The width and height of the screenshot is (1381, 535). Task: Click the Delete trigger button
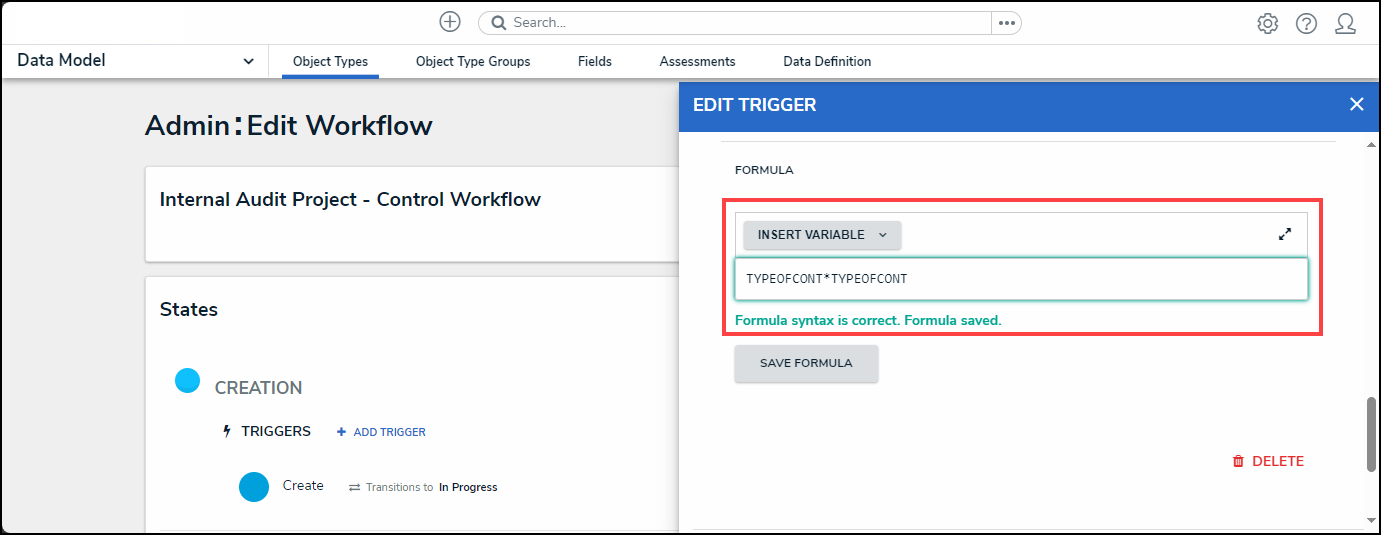pos(1268,461)
